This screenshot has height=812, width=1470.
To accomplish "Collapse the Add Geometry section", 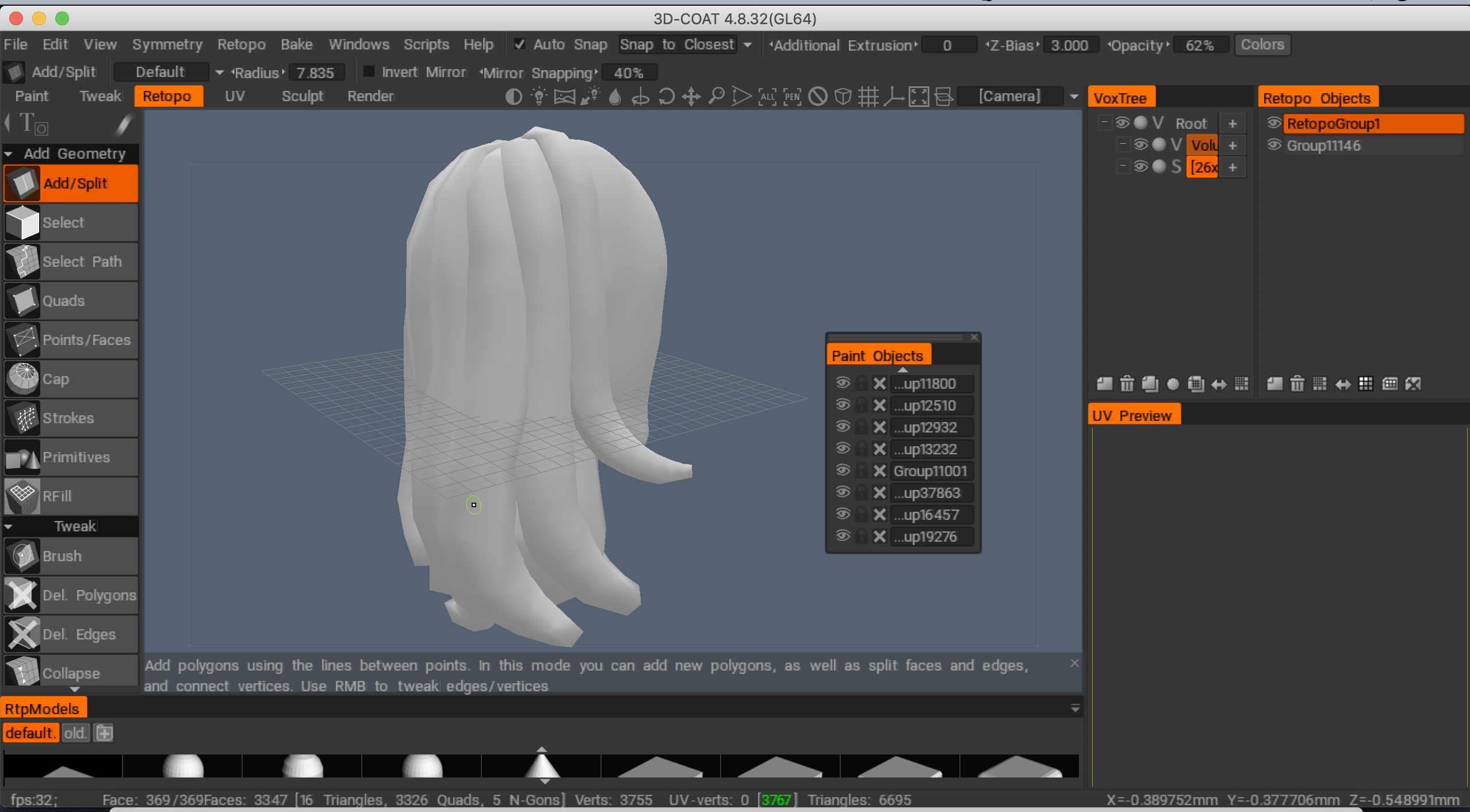I will tap(9, 154).
